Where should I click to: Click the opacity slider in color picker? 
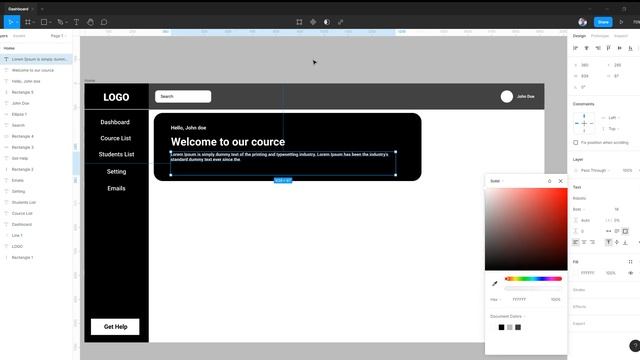click(x=533, y=288)
